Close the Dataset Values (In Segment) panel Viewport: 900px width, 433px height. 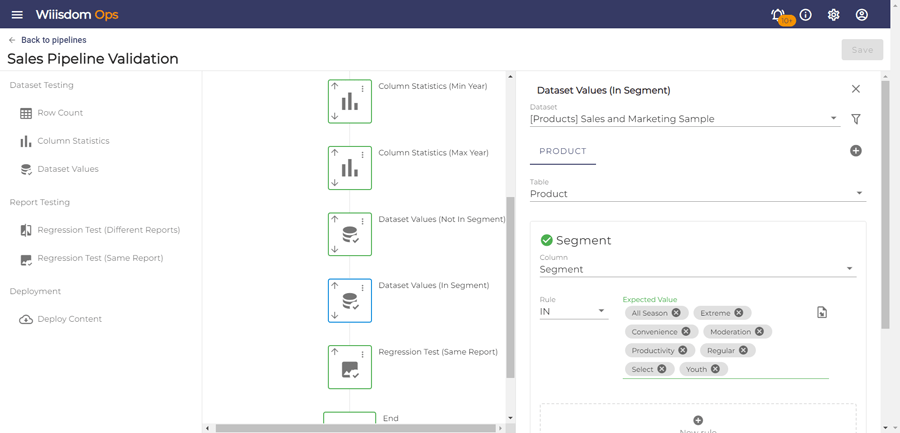tap(856, 89)
